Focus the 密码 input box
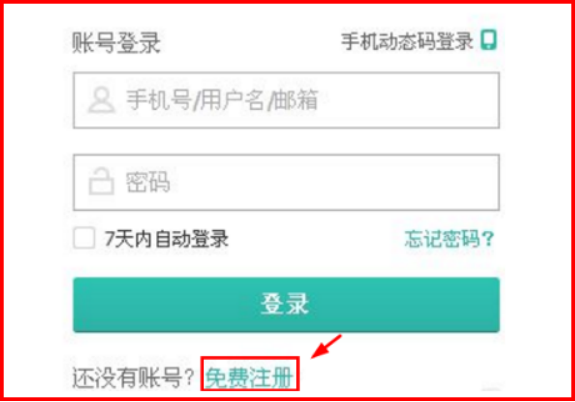The image size is (575, 402). pos(286,182)
